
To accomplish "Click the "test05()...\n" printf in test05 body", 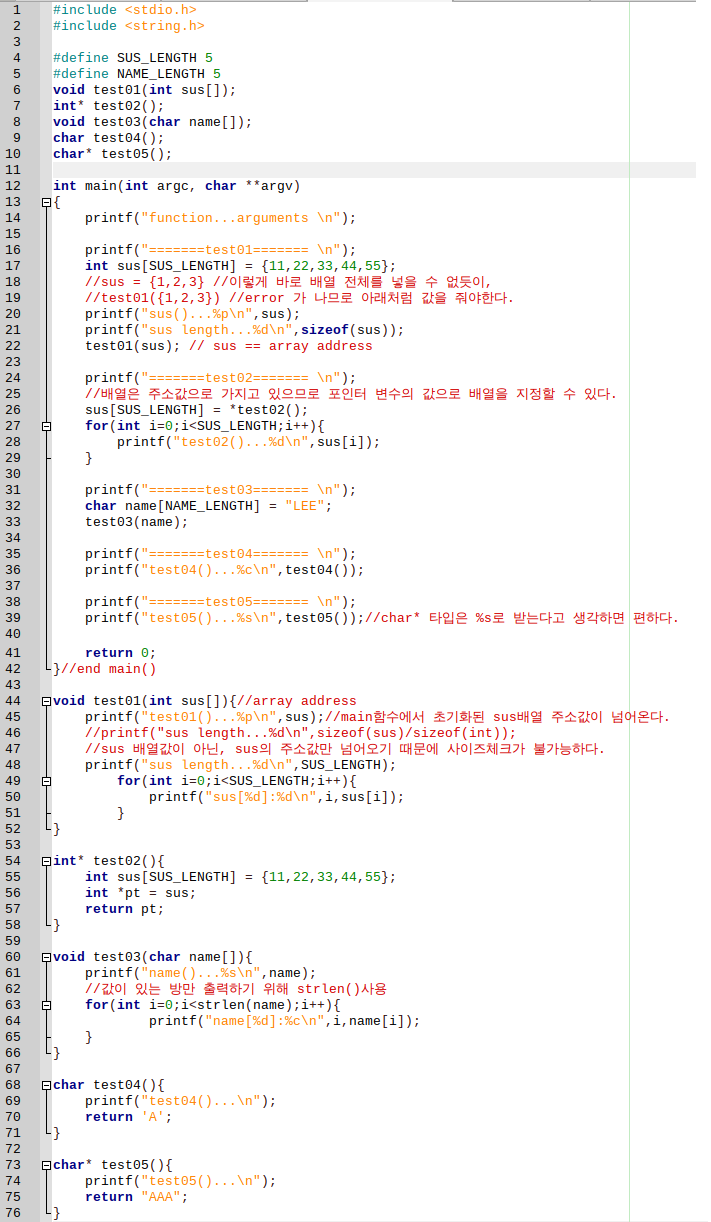I will tap(181, 1181).
